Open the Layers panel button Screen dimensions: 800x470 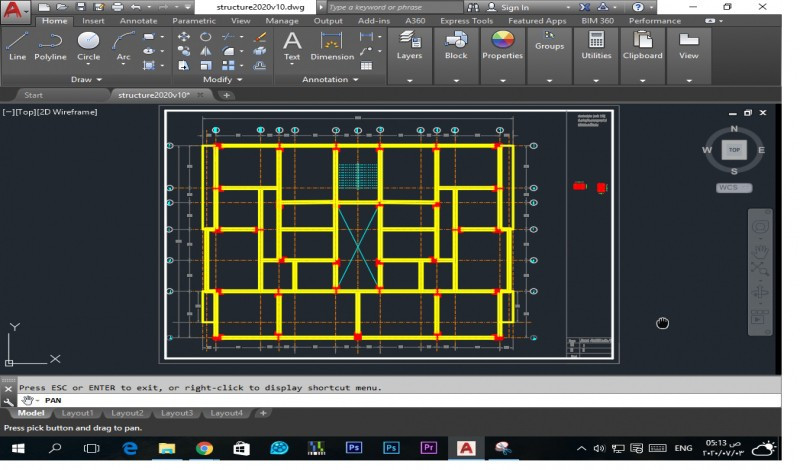pos(409,46)
